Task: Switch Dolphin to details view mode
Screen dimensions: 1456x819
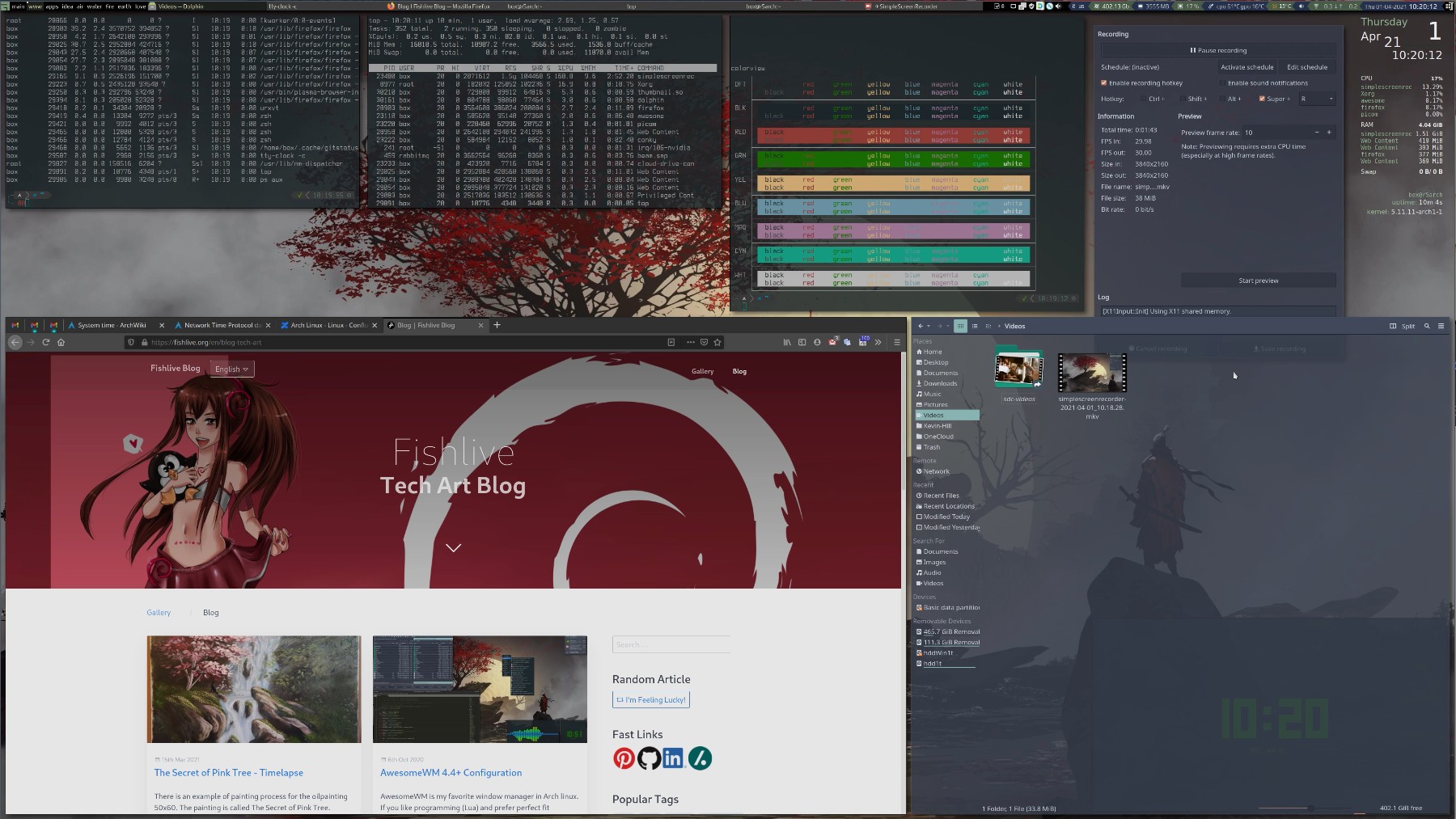Action: (988, 326)
